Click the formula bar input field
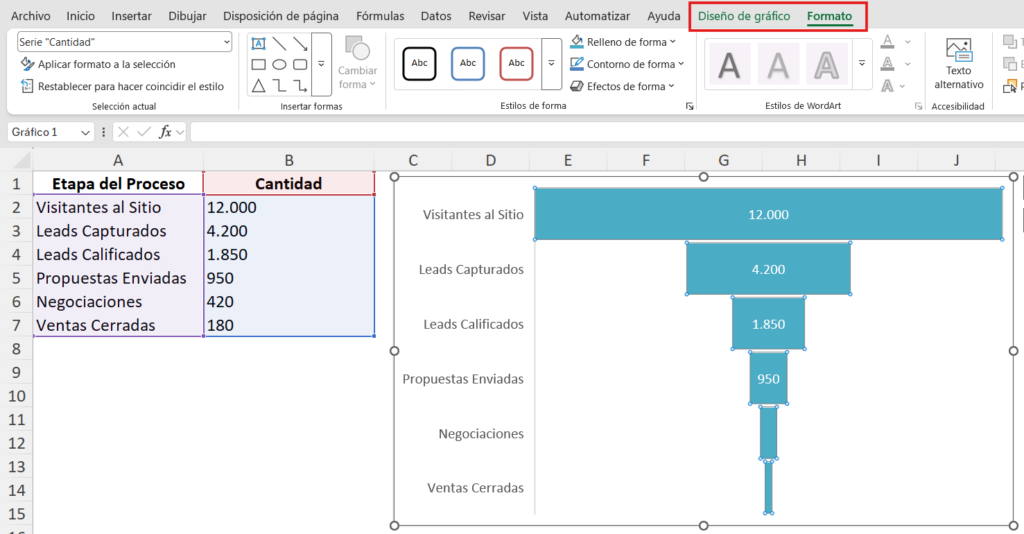 tap(607, 132)
